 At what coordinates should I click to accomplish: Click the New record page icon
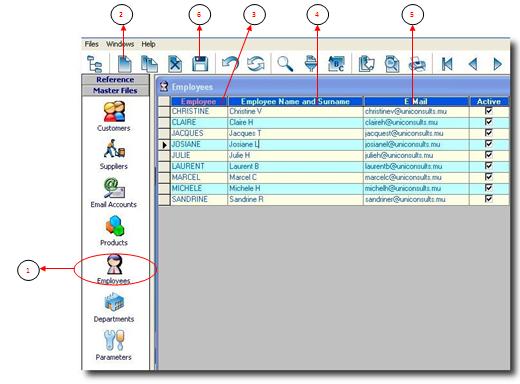[125, 64]
